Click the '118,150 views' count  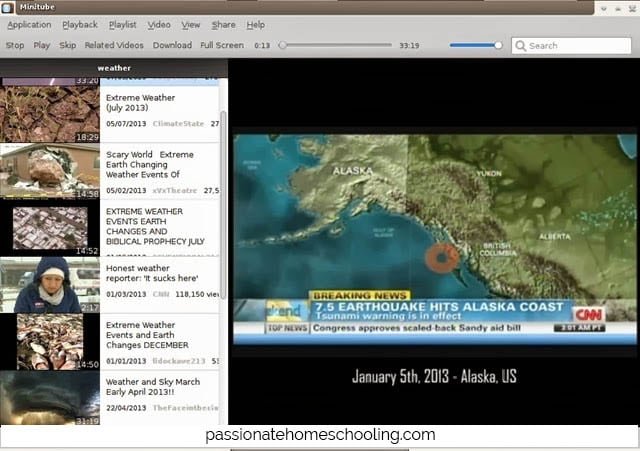197,294
